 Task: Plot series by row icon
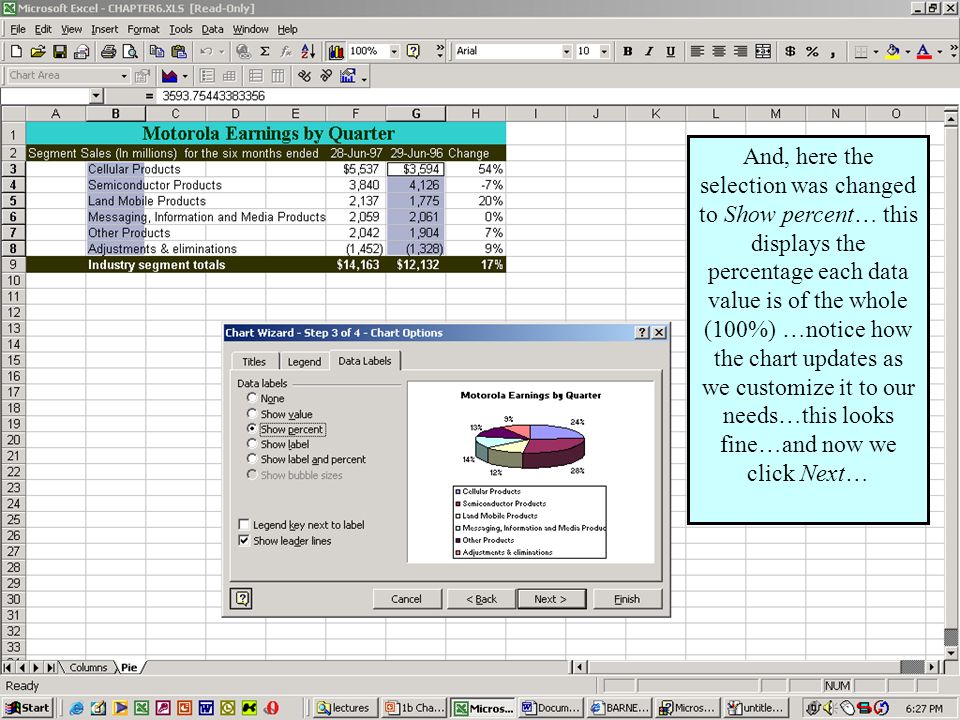pyautogui.click(x=256, y=76)
